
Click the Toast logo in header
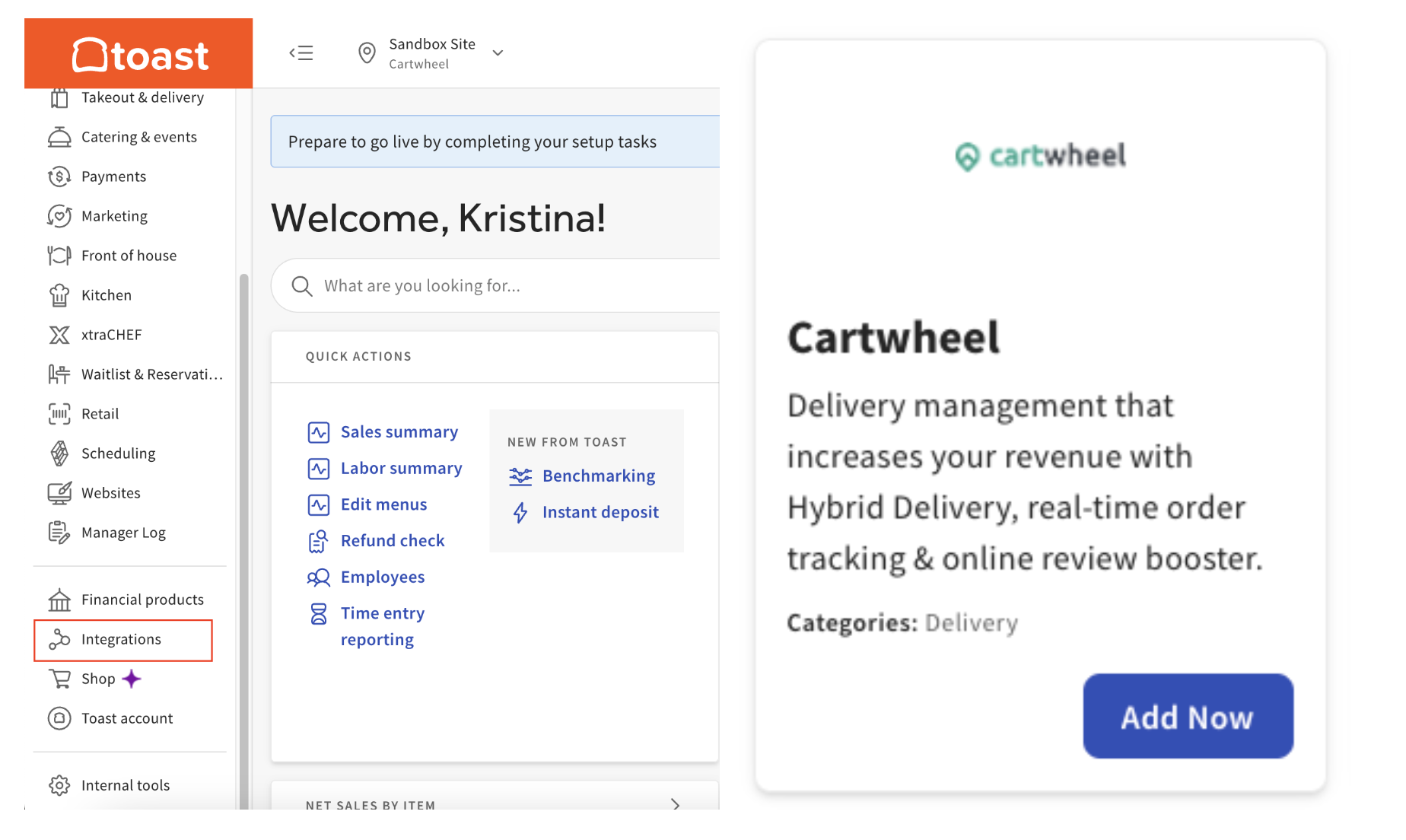click(140, 55)
